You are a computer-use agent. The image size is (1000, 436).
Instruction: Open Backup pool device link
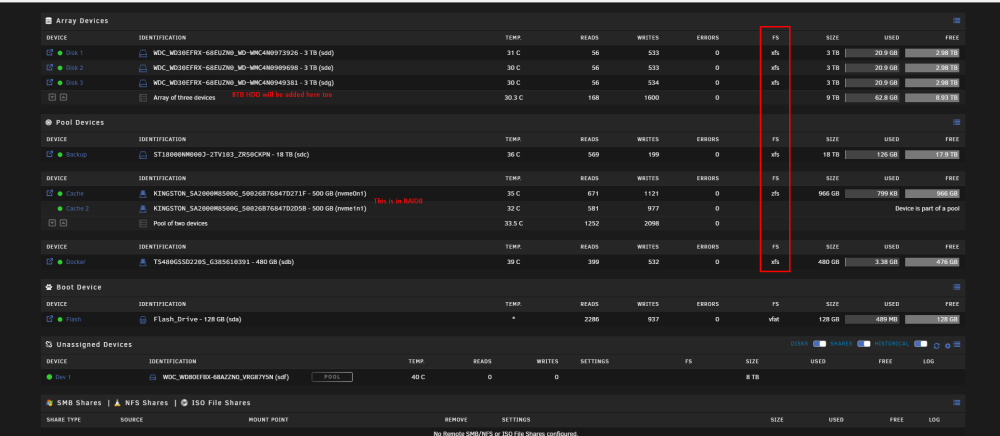(77, 154)
